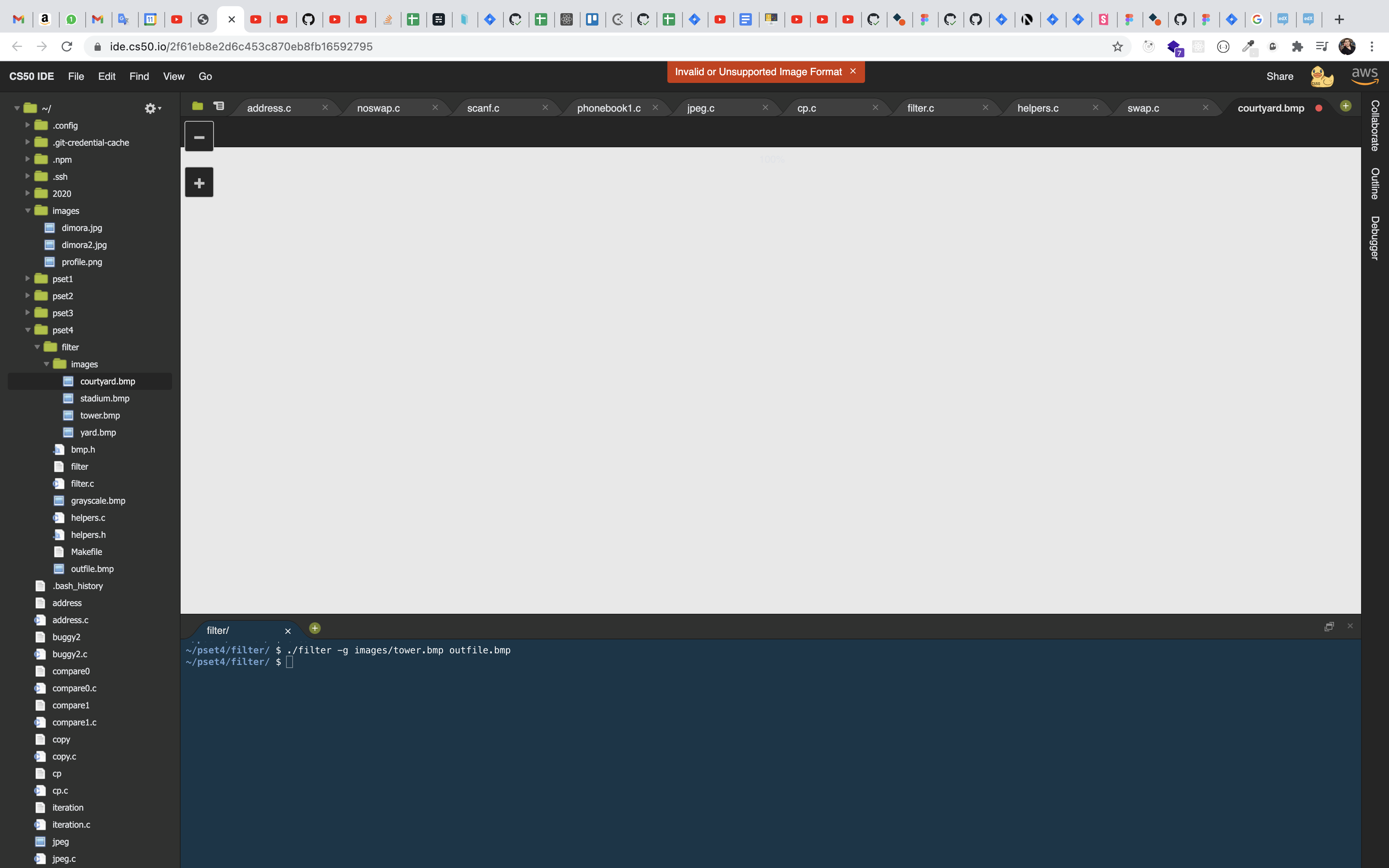Select the zoom in button in editor
The height and width of the screenshot is (868, 1389).
click(199, 183)
